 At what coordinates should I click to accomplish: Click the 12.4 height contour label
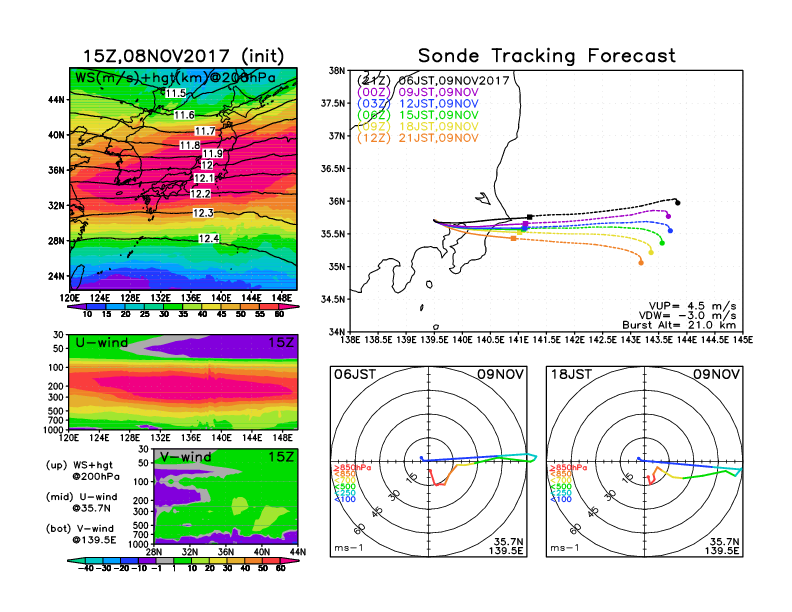coord(209,238)
